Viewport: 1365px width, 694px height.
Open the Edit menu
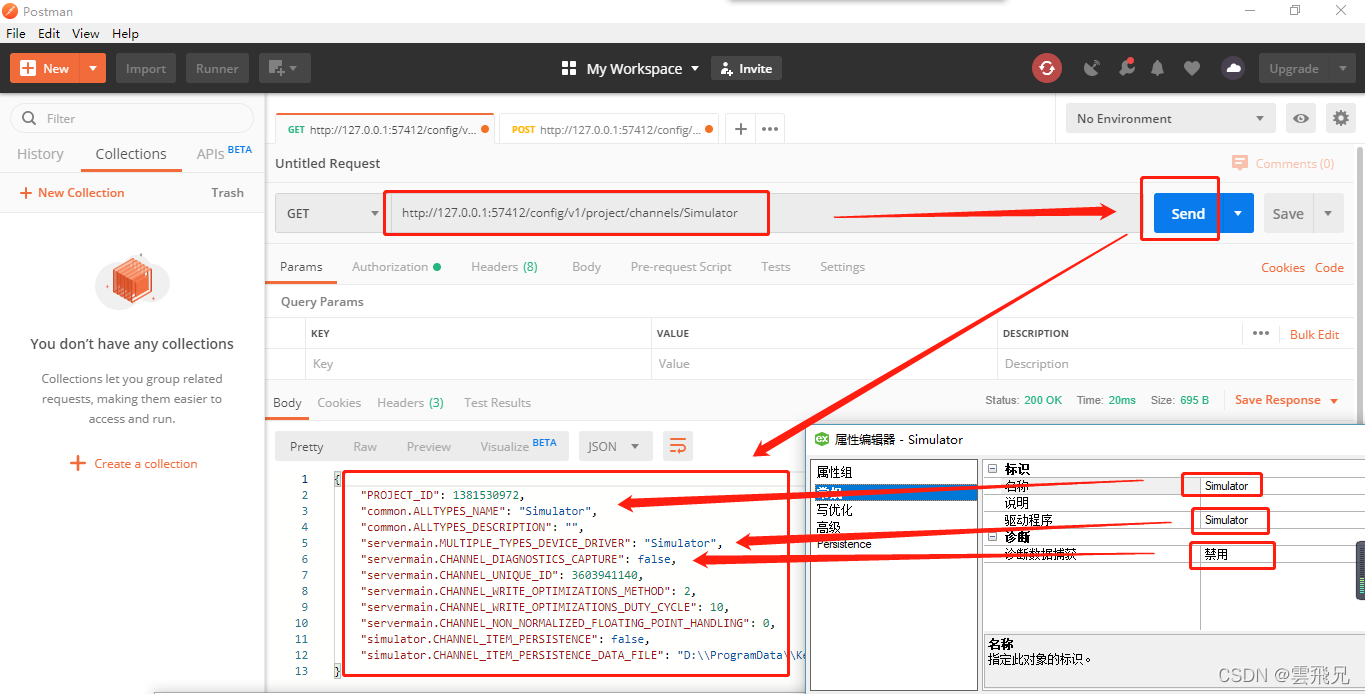(x=49, y=33)
